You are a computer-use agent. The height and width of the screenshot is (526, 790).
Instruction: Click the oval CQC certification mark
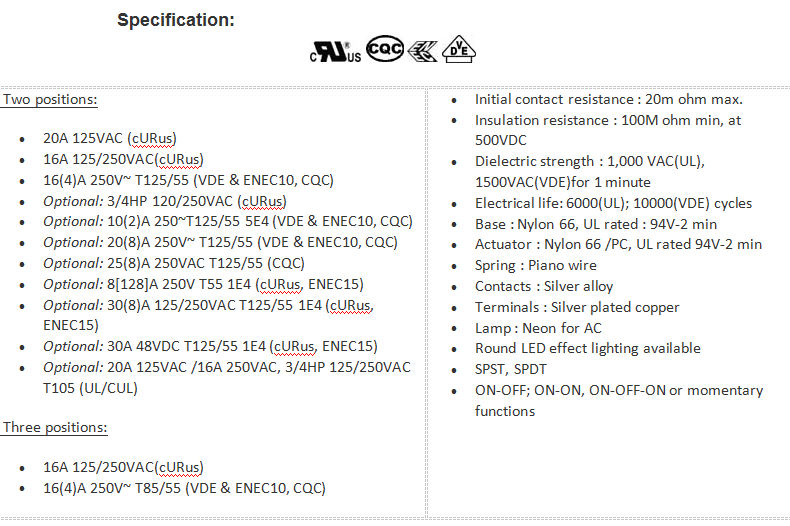pos(385,49)
